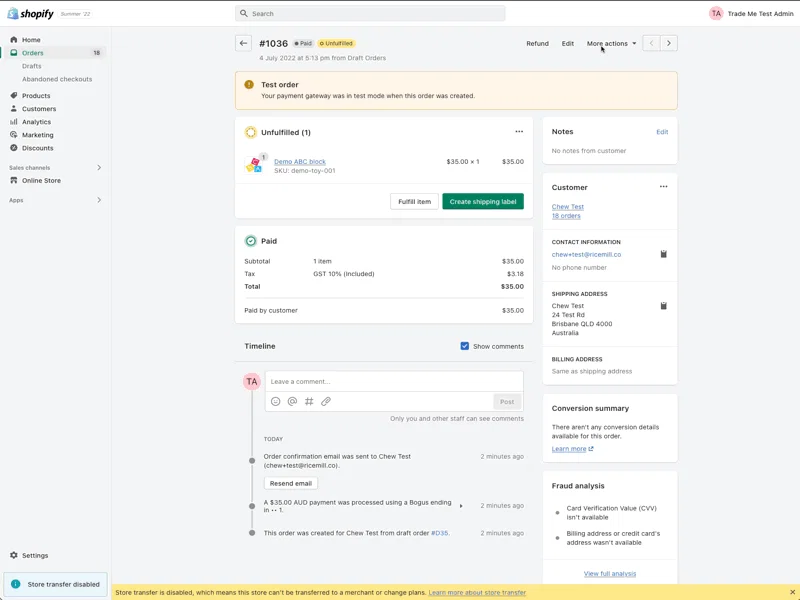The image size is (800, 600).
Task: Click the Unfulfilled status badge
Action: point(337,44)
